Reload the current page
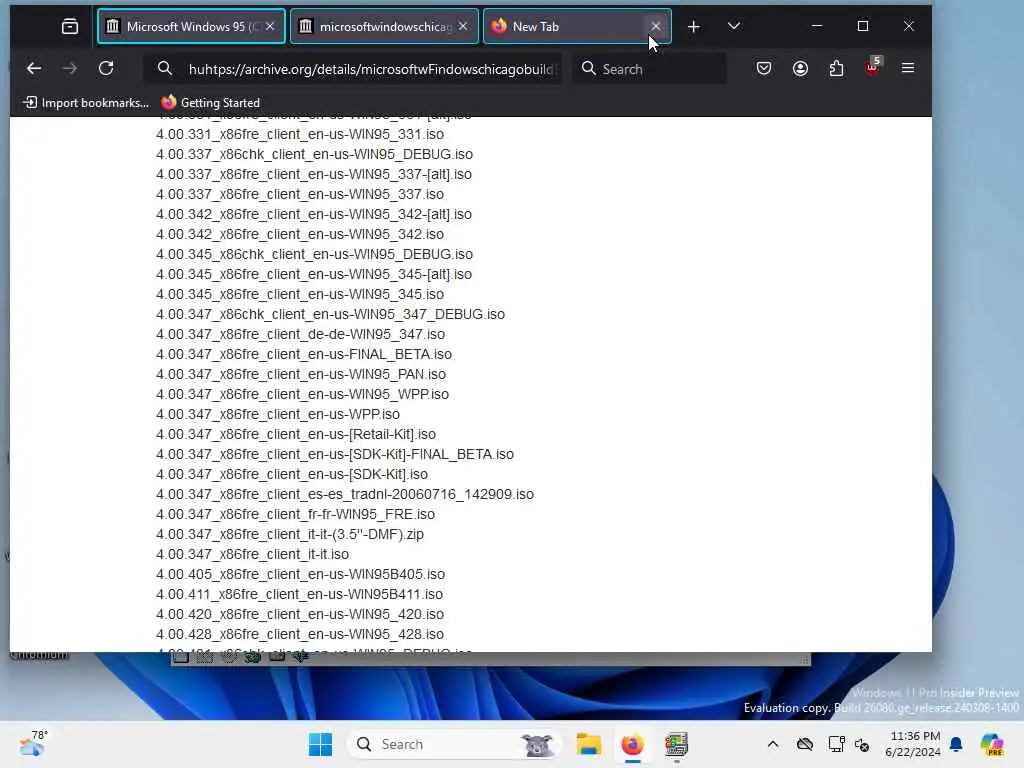1024x768 pixels. coord(106,69)
